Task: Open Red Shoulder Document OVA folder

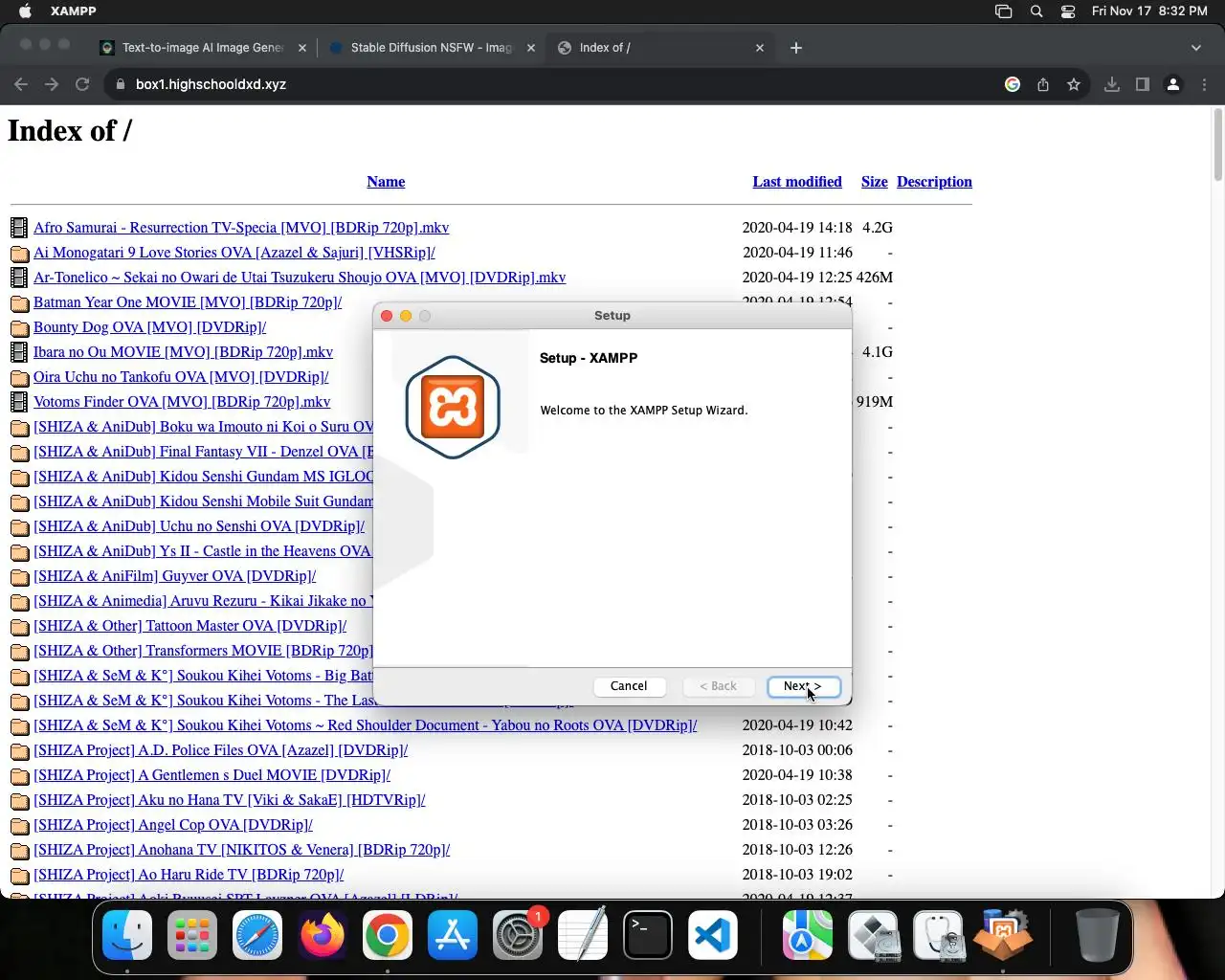Action: click(x=366, y=725)
